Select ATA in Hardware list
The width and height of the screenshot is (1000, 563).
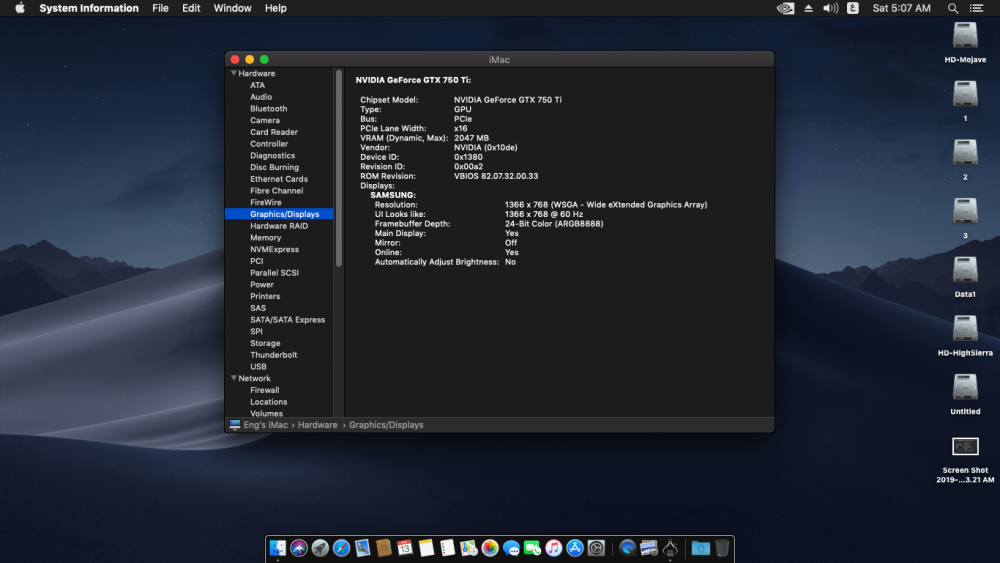click(x=258, y=85)
